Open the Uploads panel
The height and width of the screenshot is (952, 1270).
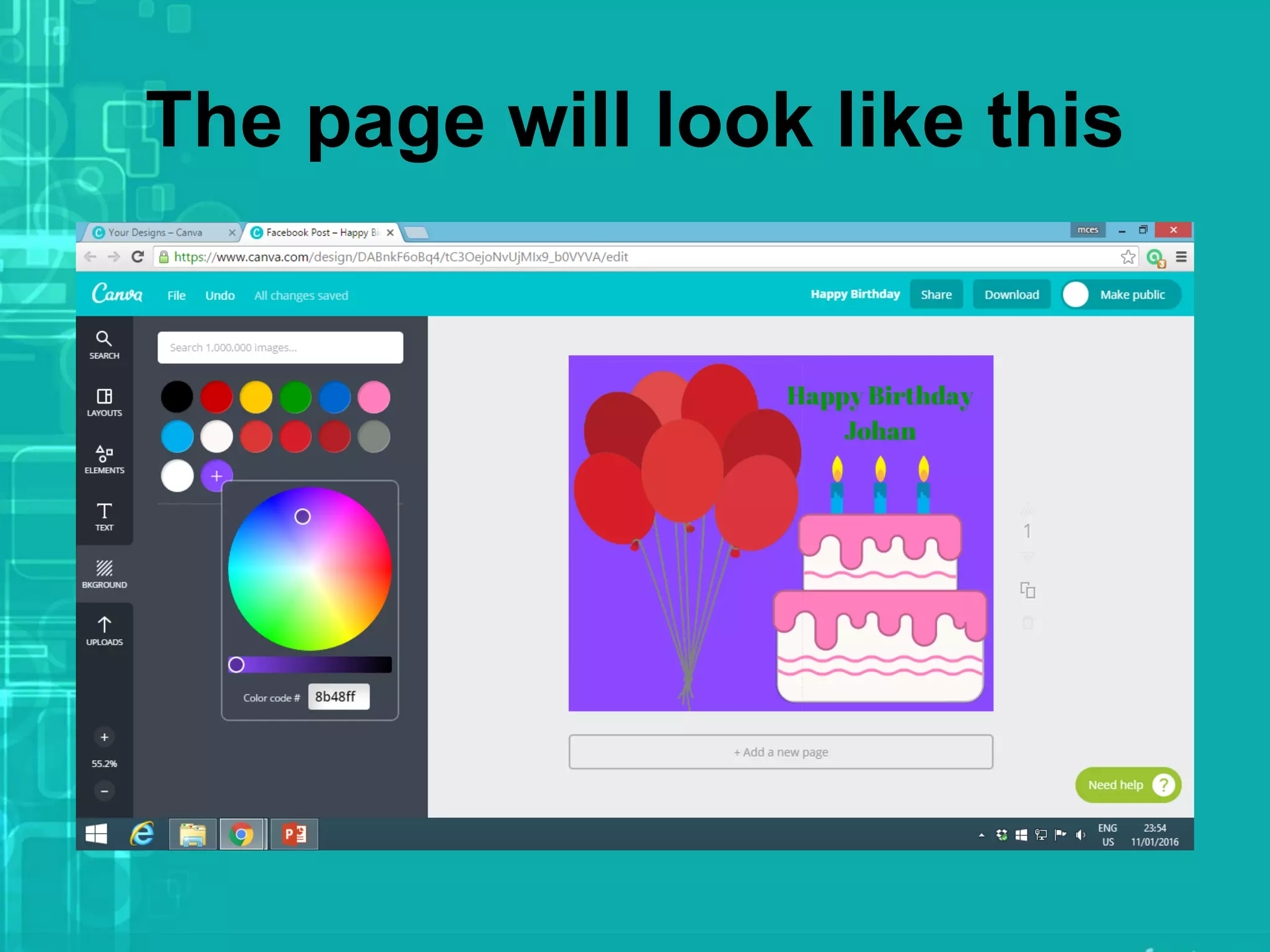[x=104, y=632]
